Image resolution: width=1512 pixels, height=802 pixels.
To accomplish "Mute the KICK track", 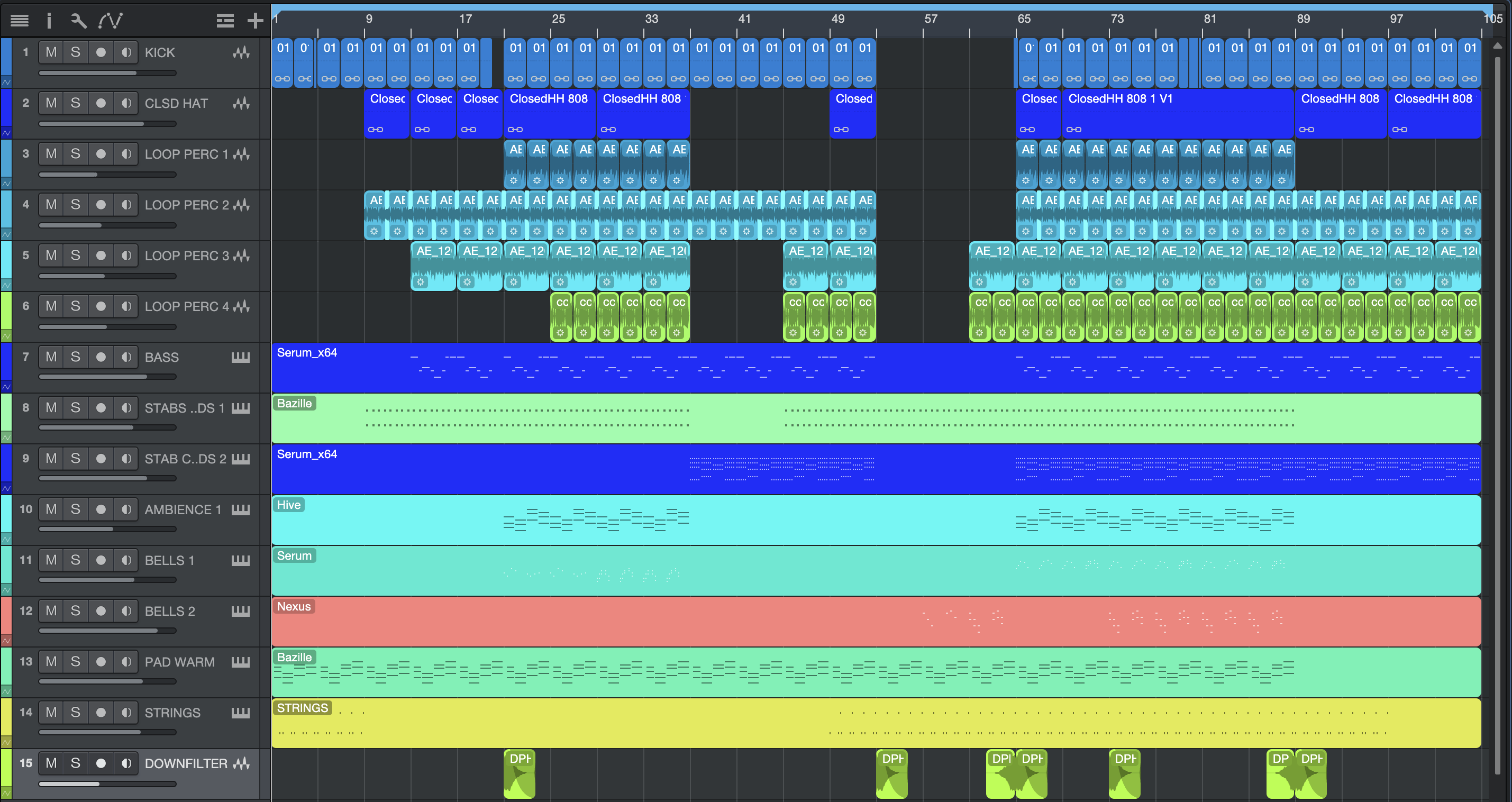I will coord(52,52).
